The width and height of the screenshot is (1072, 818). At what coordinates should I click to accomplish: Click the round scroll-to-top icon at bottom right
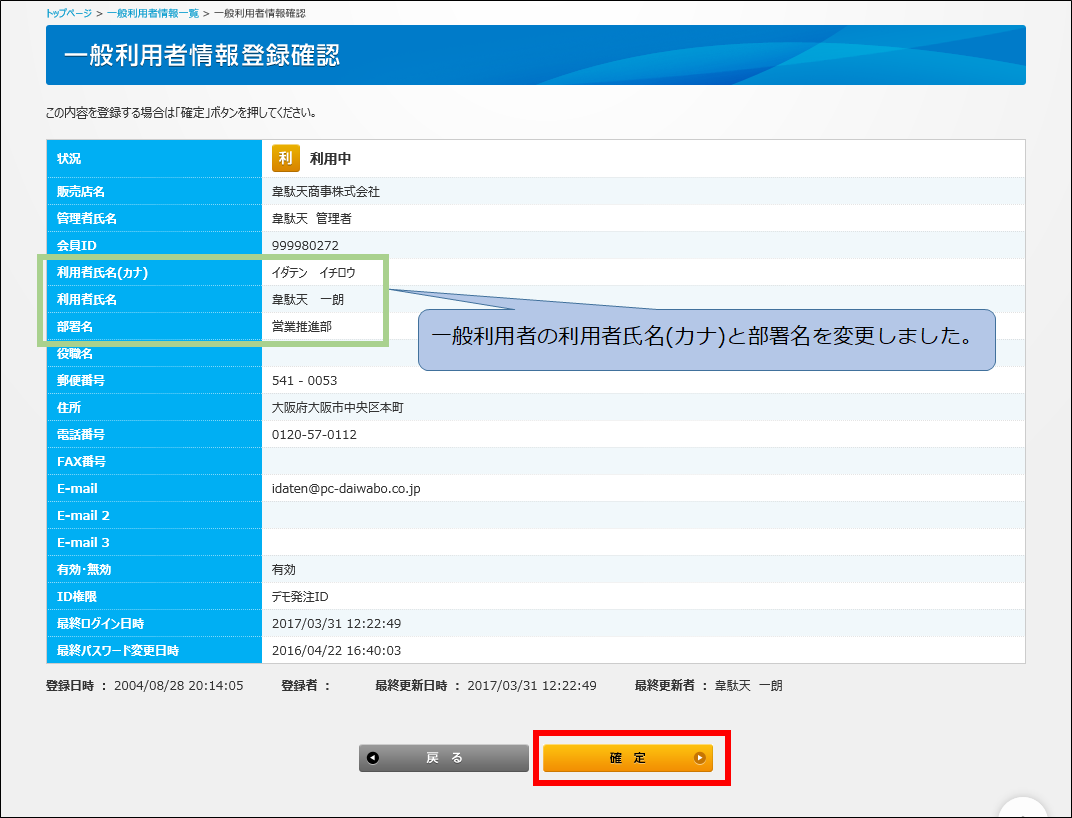[x=1022, y=808]
